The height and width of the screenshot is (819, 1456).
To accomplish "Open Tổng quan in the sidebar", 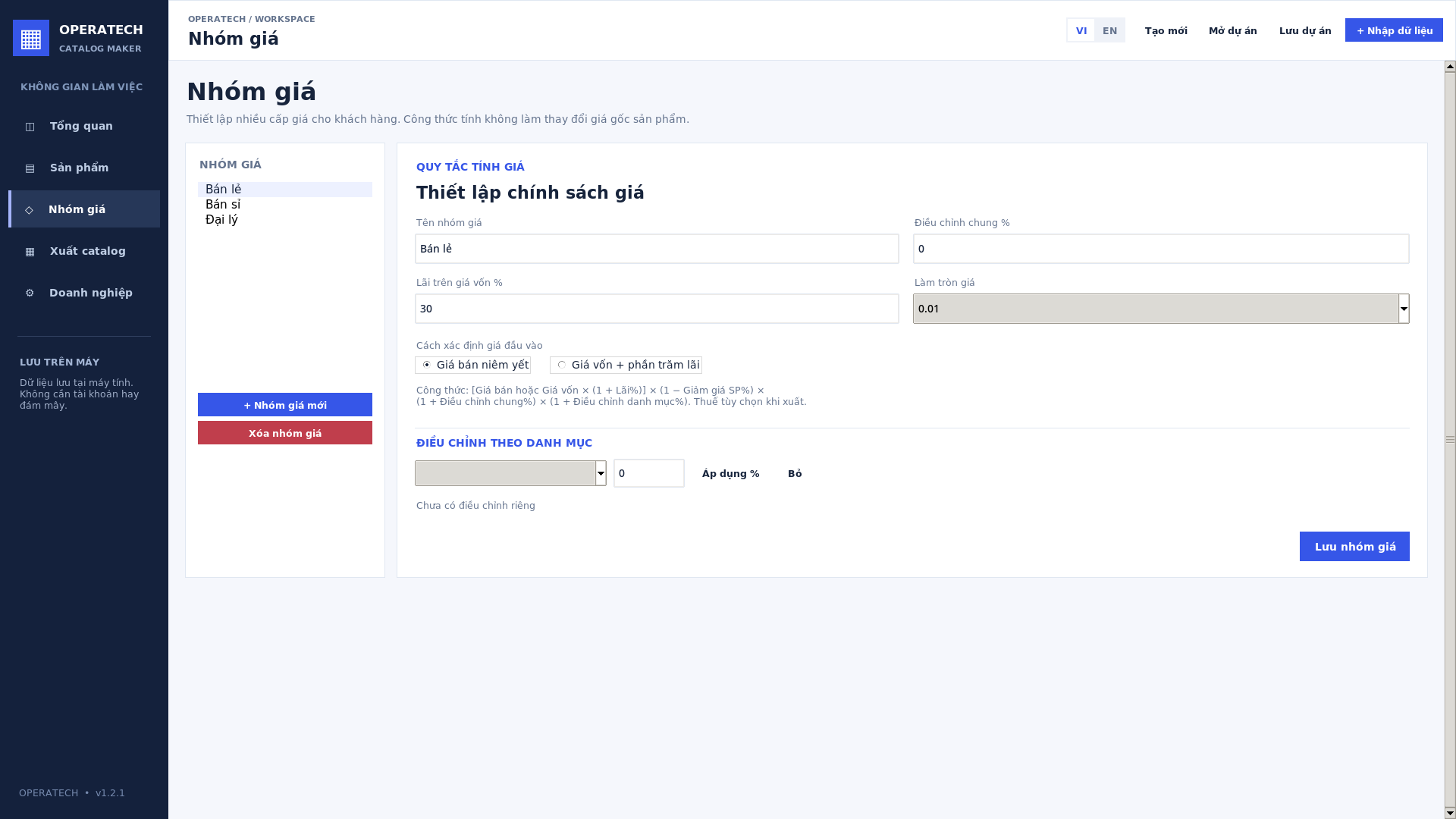I will 84,126.
